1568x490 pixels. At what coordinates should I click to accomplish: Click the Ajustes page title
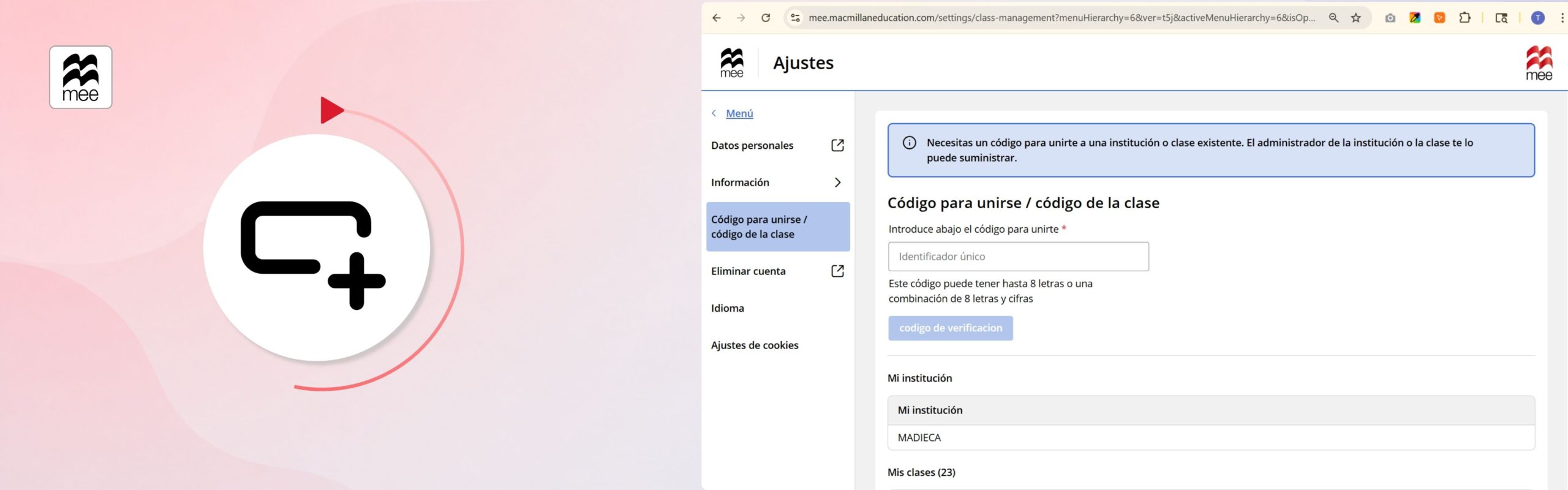click(x=803, y=63)
